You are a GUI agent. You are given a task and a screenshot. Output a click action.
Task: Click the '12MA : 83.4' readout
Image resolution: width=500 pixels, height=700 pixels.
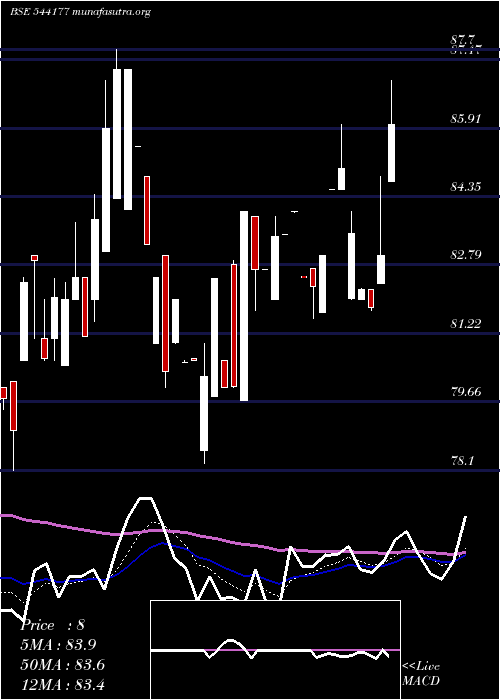point(63,684)
